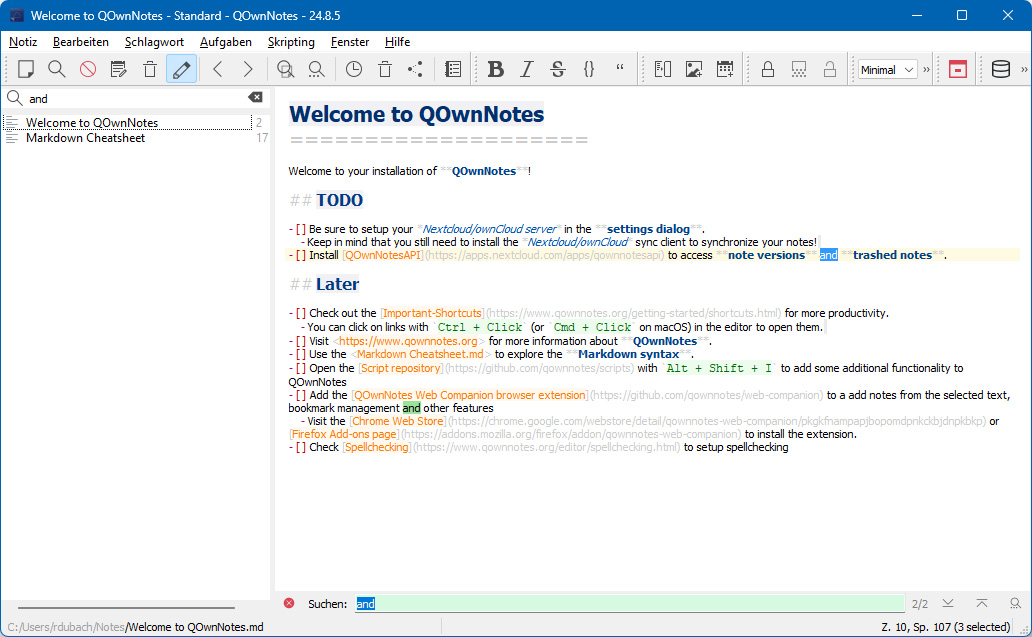Open the todo list notebook icon
The width and height of the screenshot is (1032, 637).
coord(453,69)
